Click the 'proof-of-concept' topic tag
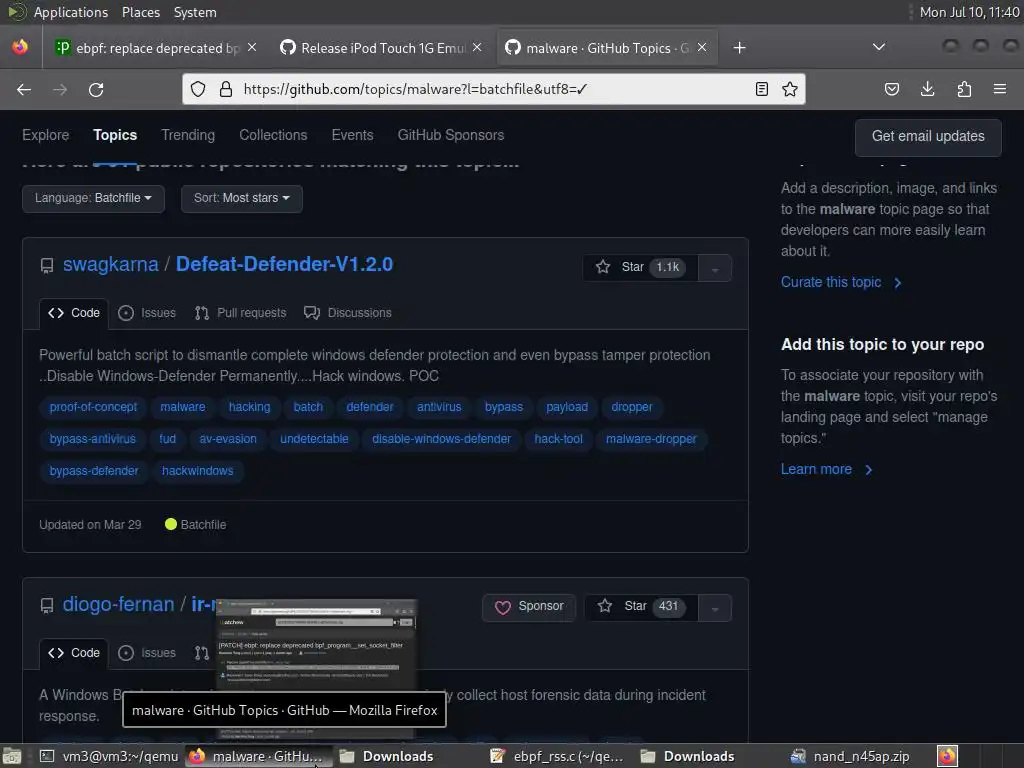 (93, 407)
